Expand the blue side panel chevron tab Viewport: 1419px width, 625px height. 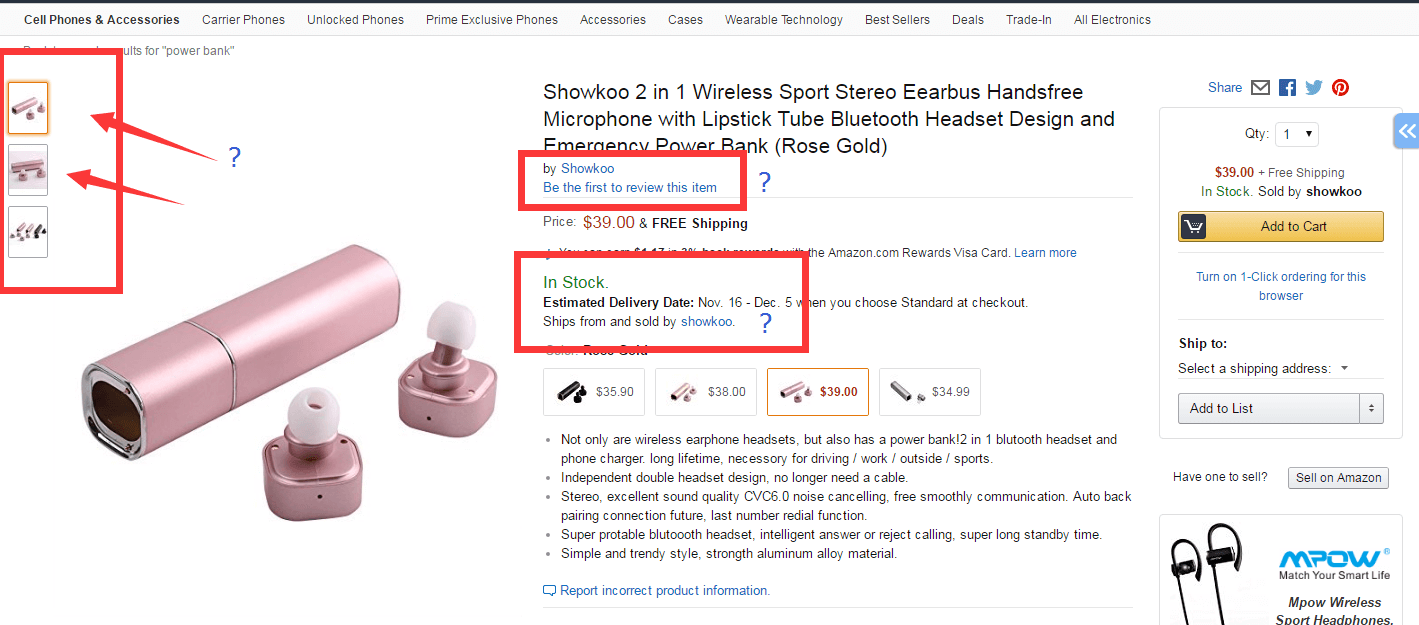point(1407,131)
